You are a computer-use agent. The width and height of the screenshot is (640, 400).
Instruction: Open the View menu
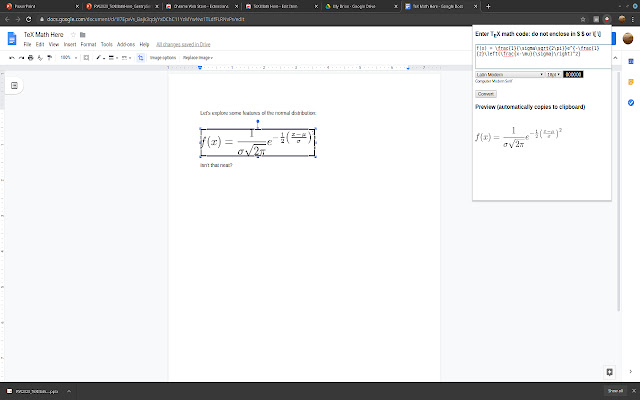[x=54, y=44]
